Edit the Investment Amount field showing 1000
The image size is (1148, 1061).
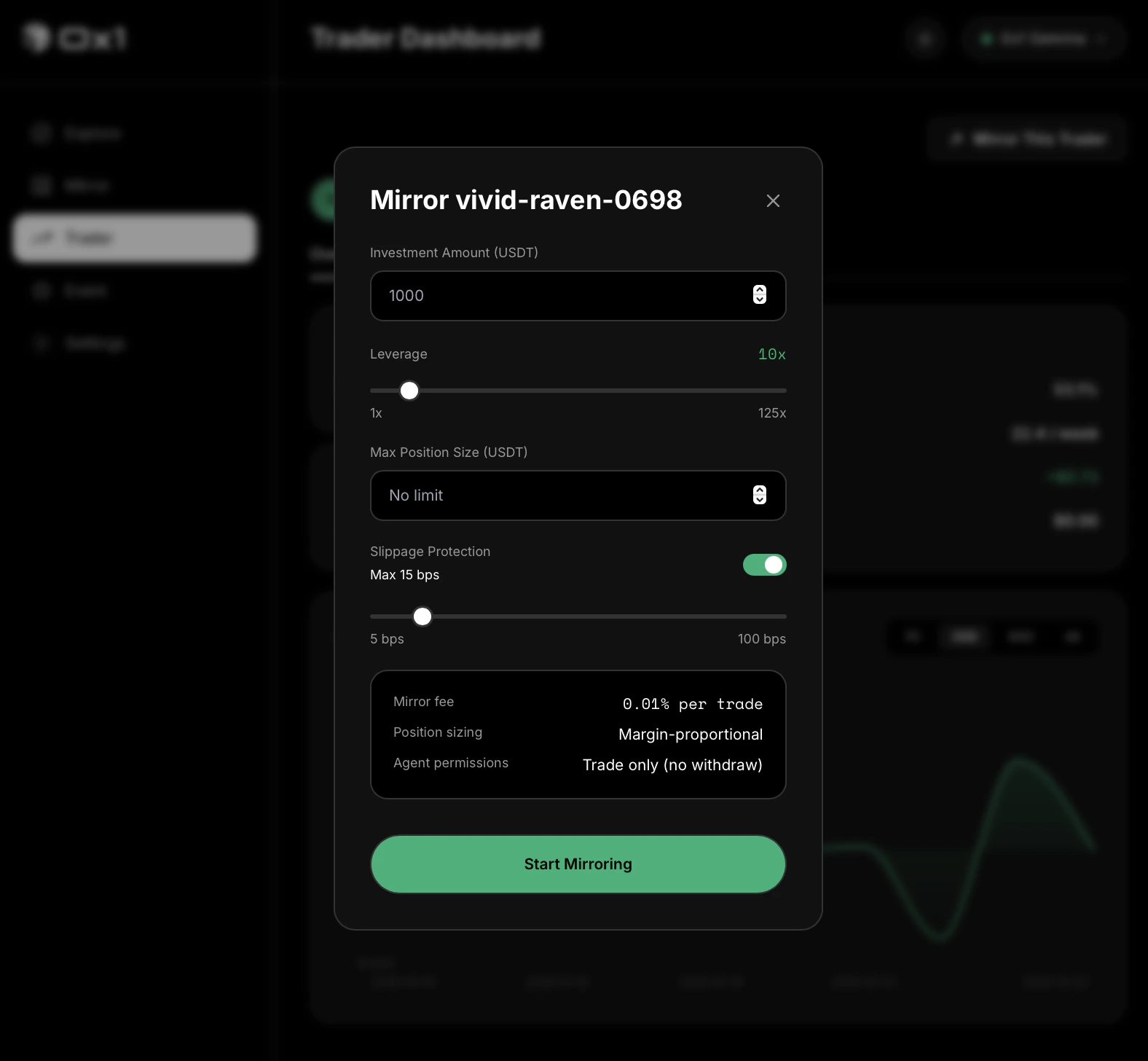point(578,296)
